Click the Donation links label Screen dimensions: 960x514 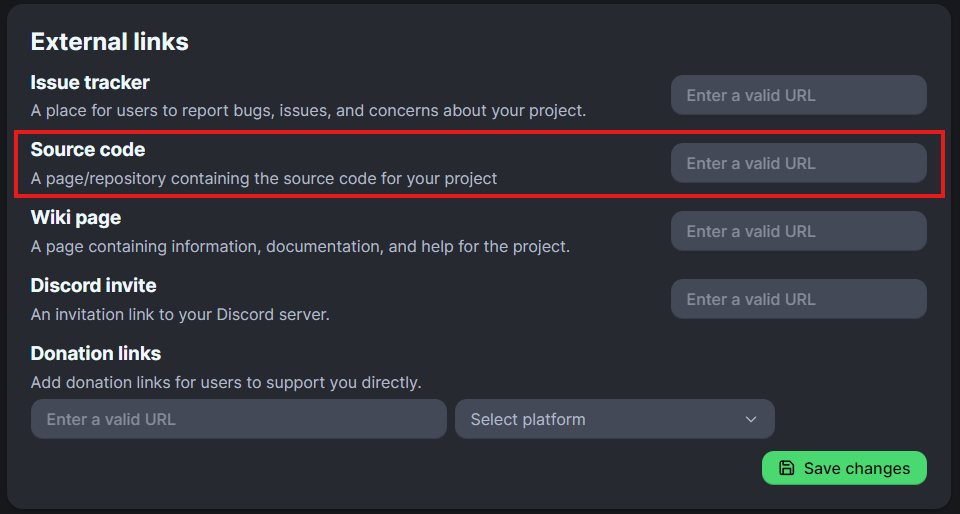pyautogui.click(x=96, y=353)
